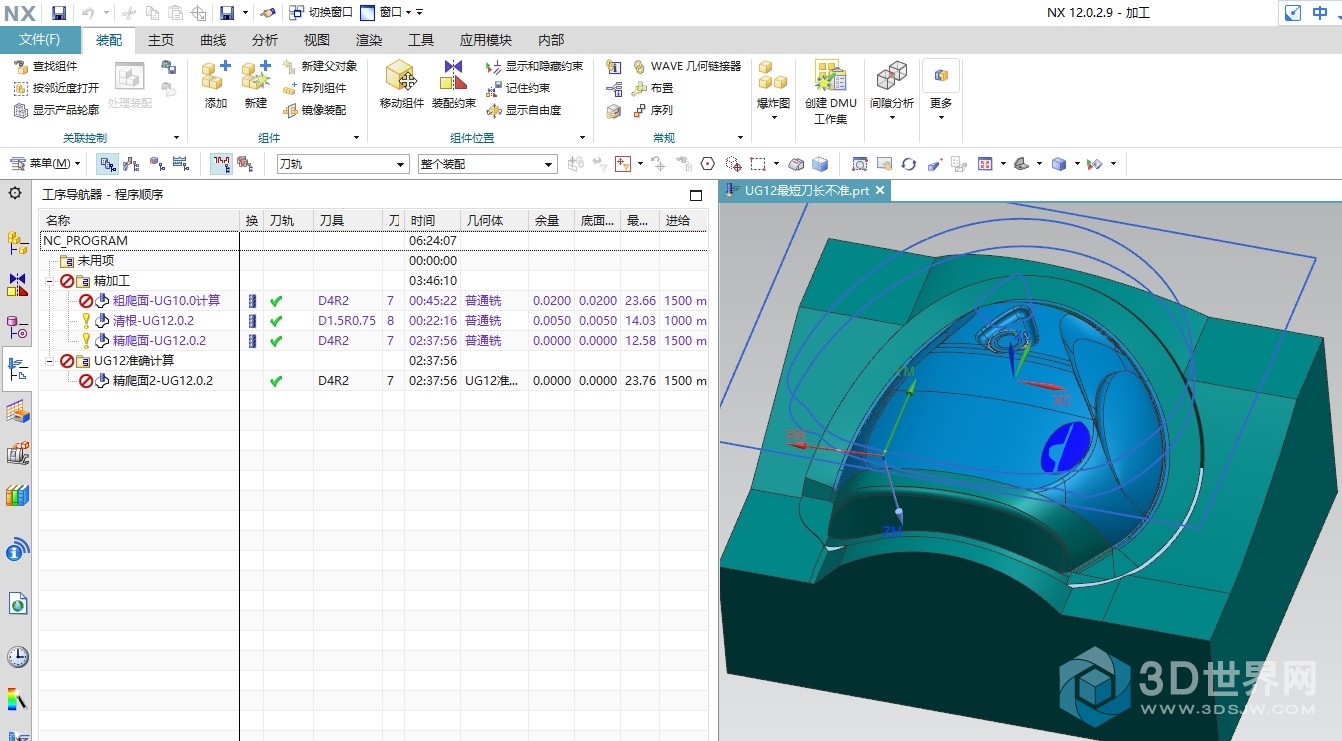The image size is (1342, 741).
Task: Click 创建 DMU 工作集 icon
Action: click(831, 92)
